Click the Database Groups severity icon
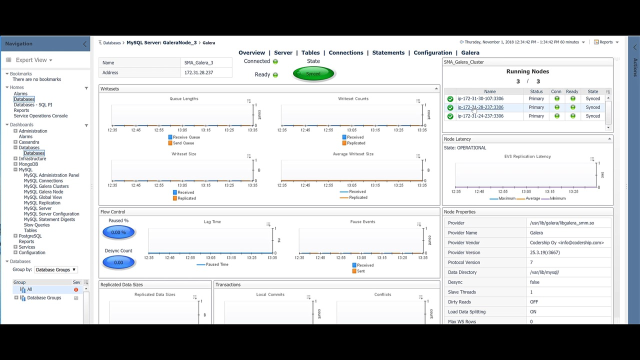640x360 pixels. coord(76,298)
